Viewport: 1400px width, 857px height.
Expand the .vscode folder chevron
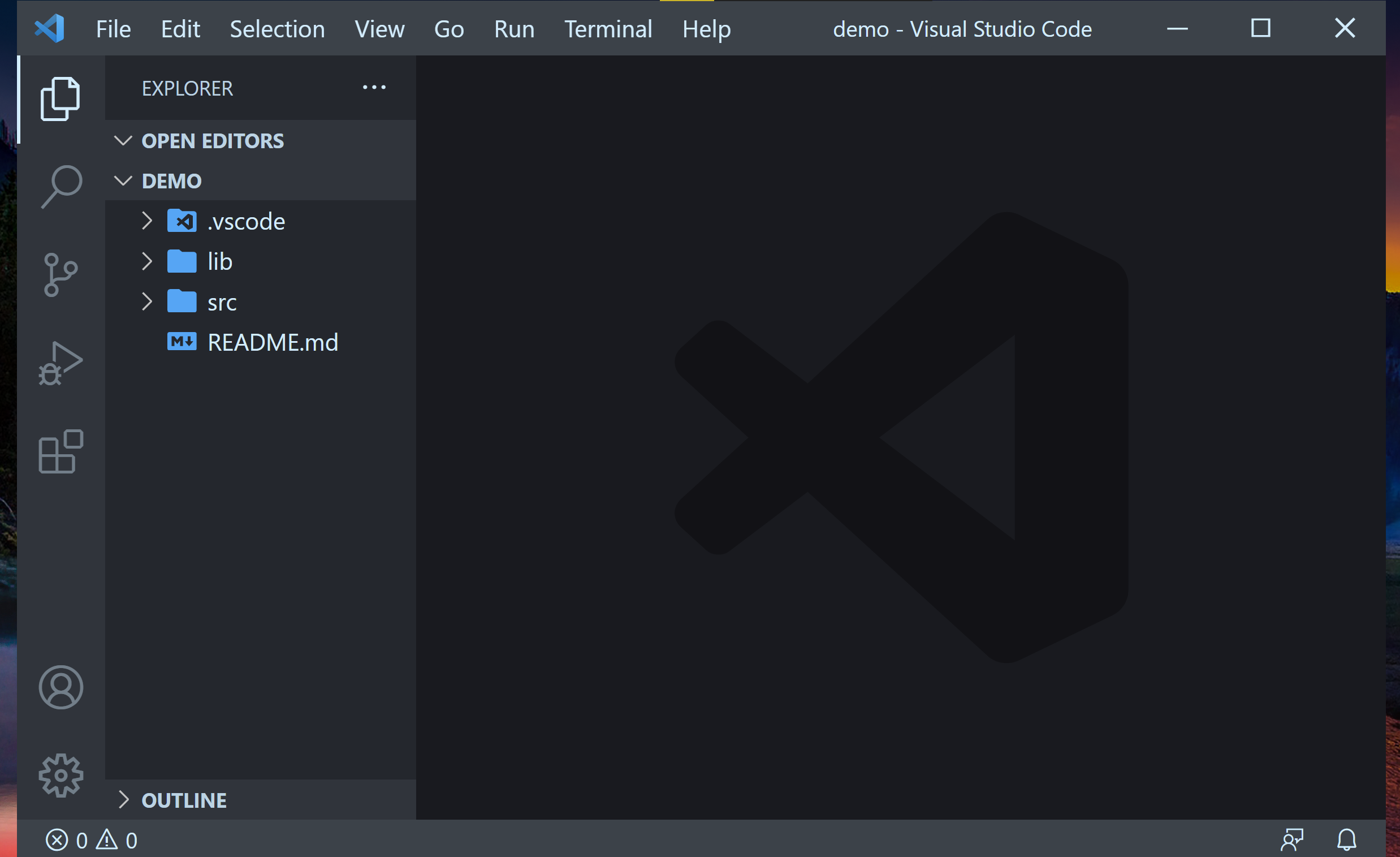147,221
